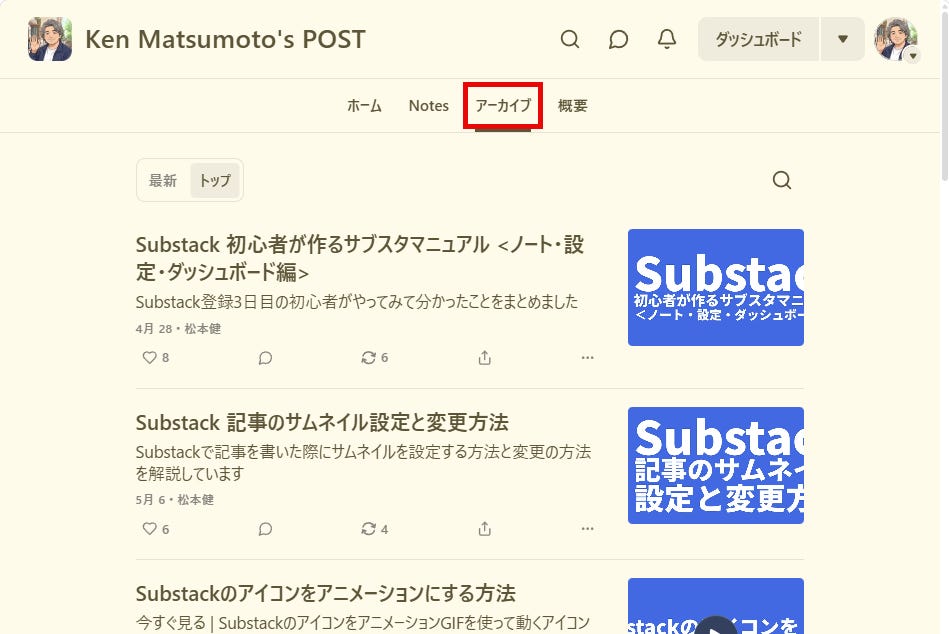This screenshot has height=634, width=949.
Task: Click description Substackで記事を書いた際にサムネイルを設定
Action: 363,462
